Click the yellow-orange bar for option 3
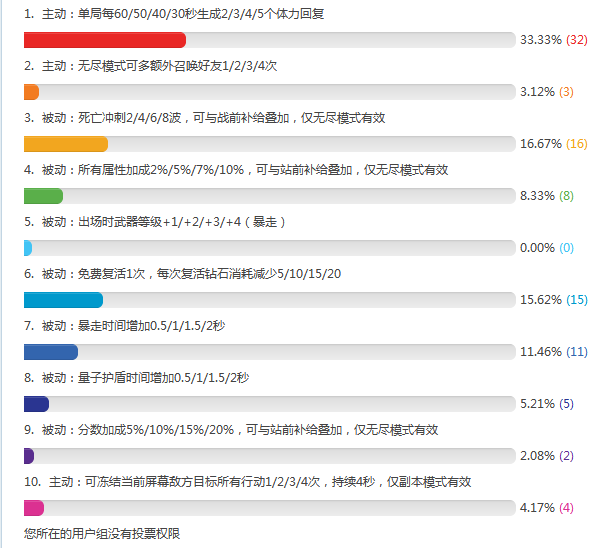Screen dimensions: 606x548 65,144
